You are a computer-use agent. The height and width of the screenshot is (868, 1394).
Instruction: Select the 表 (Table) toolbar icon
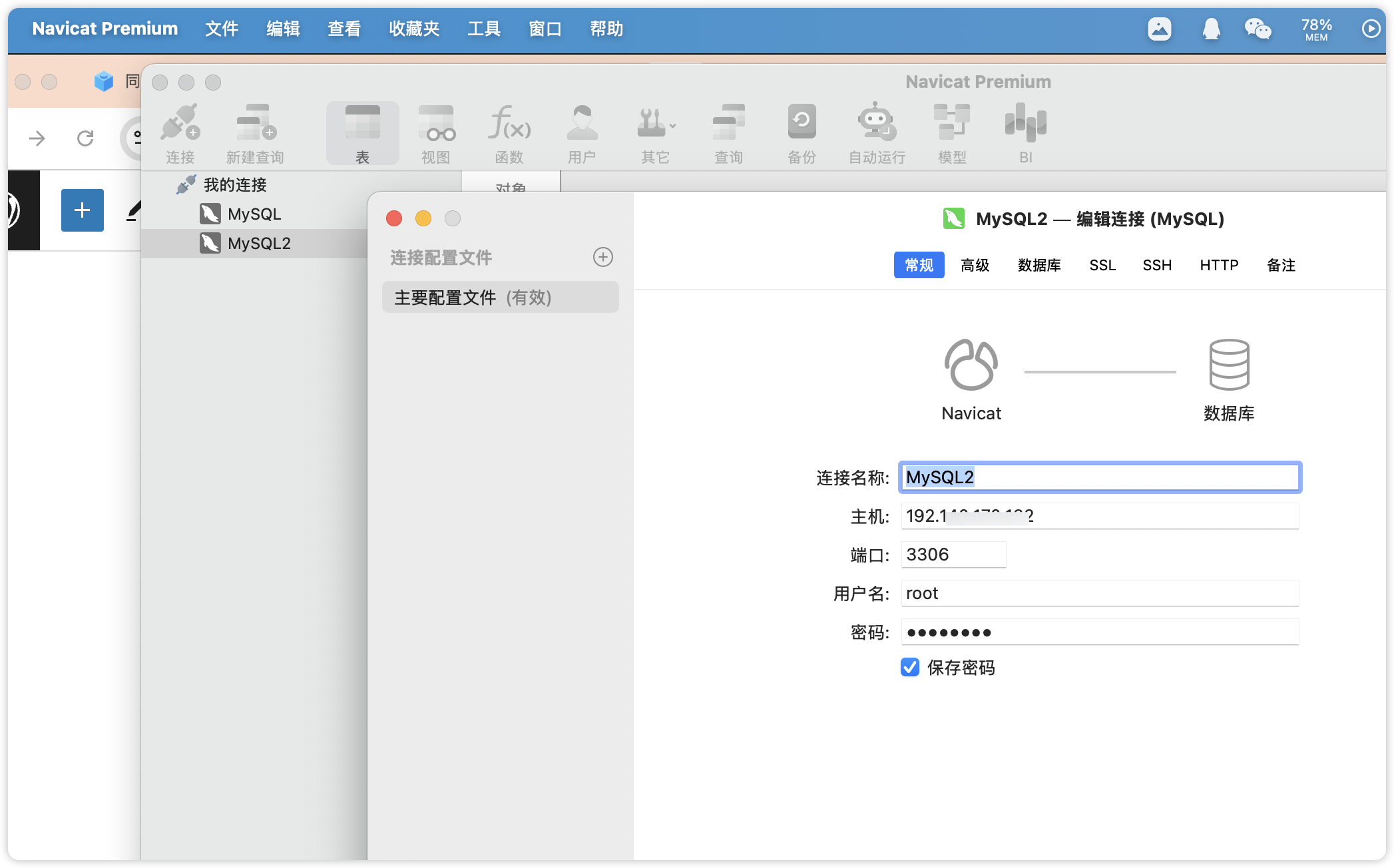click(362, 133)
